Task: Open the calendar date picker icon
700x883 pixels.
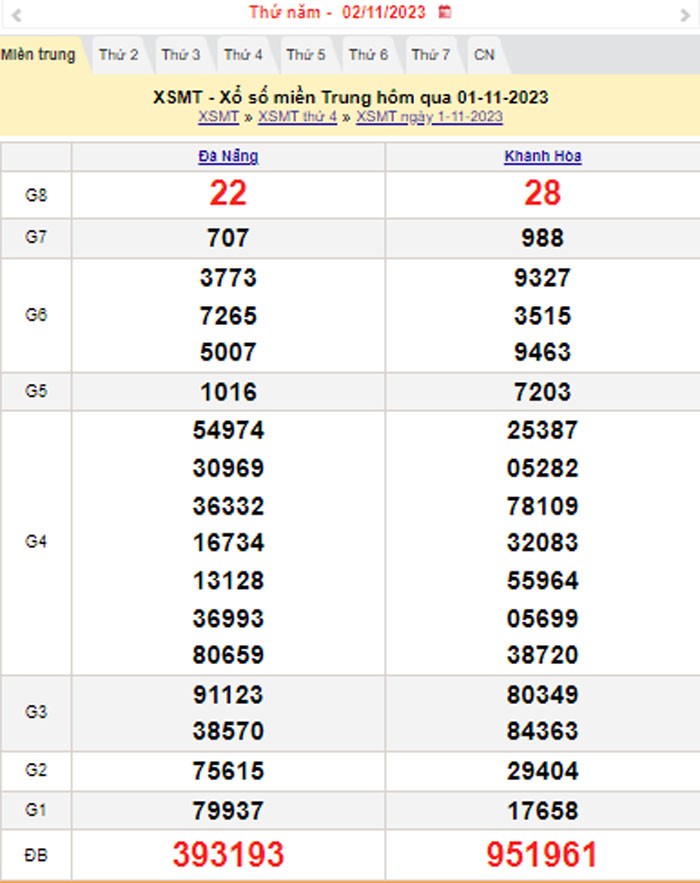Action: pos(445,13)
